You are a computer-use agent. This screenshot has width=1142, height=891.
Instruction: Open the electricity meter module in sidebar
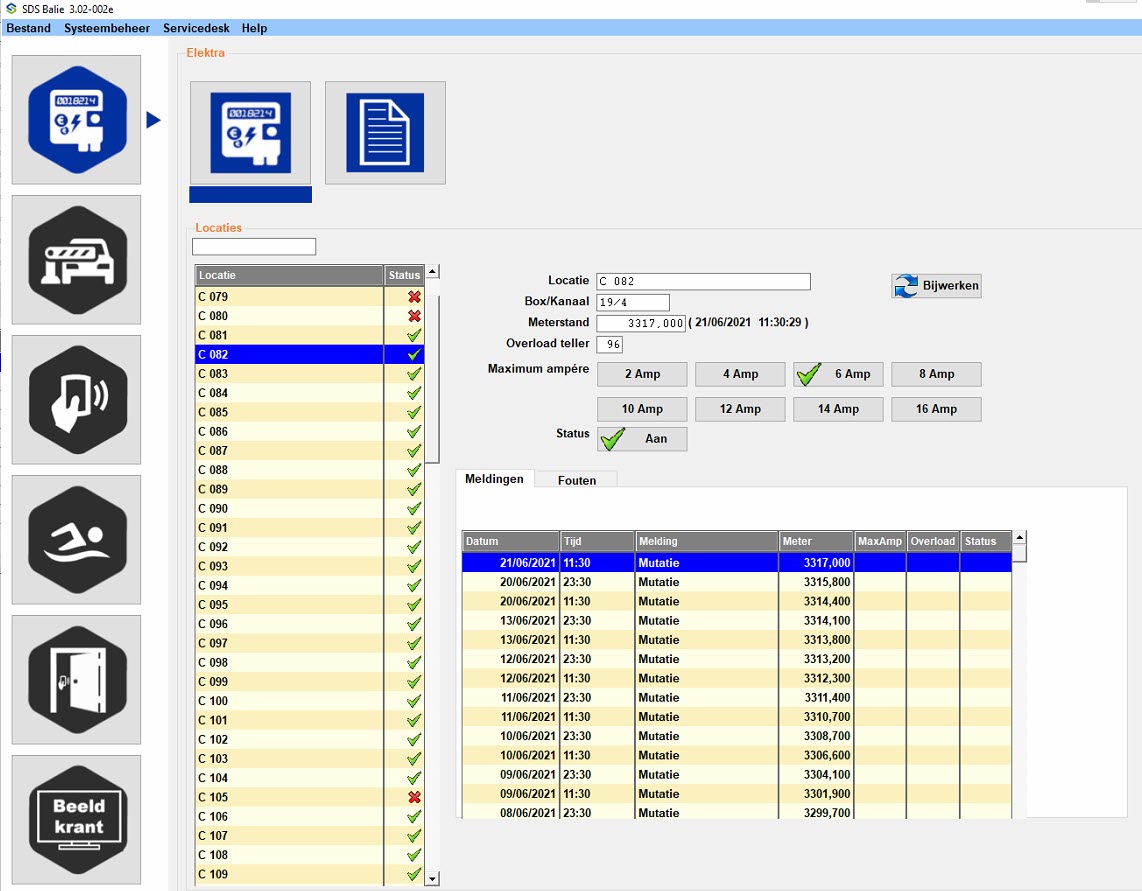point(76,119)
